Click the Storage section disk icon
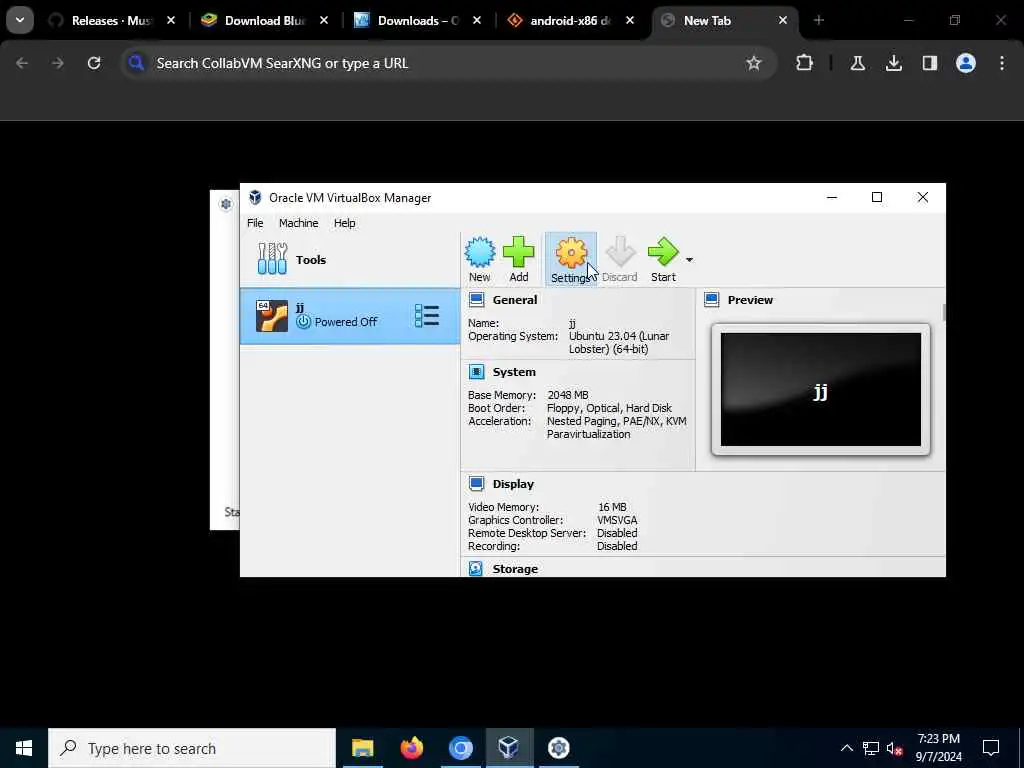 (x=476, y=569)
